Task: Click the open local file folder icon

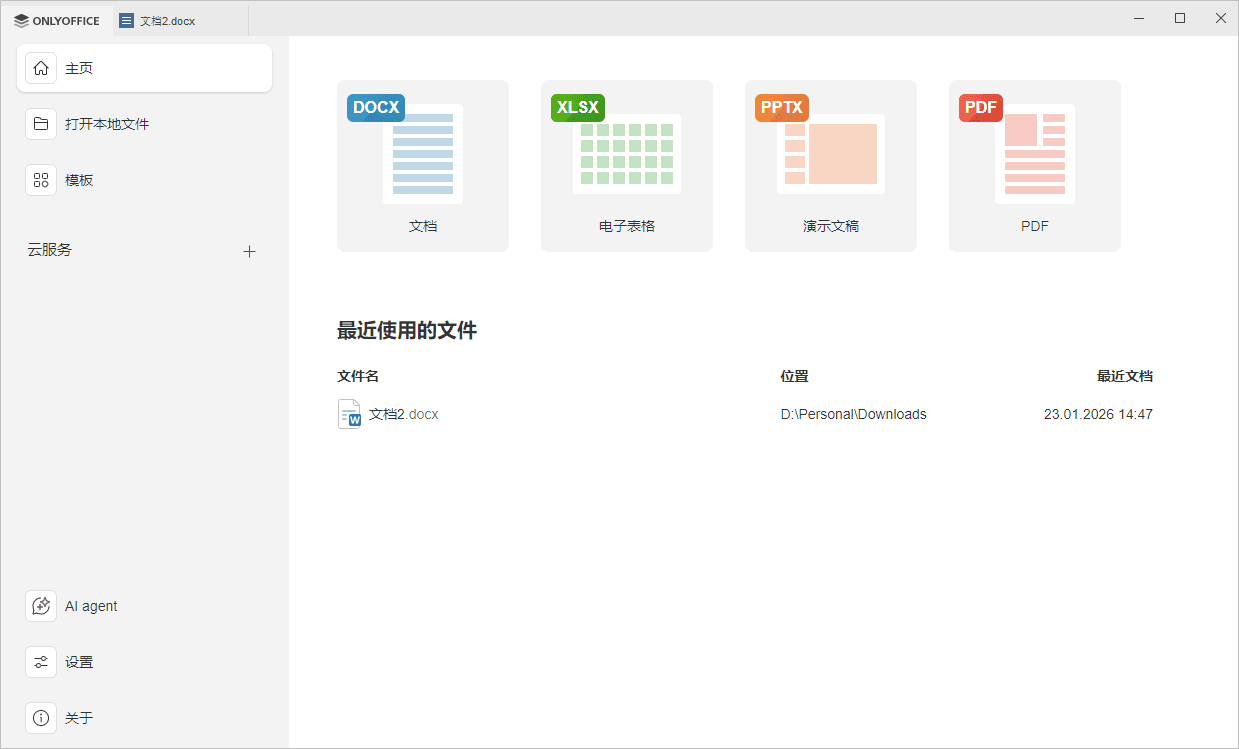Action: pos(41,124)
